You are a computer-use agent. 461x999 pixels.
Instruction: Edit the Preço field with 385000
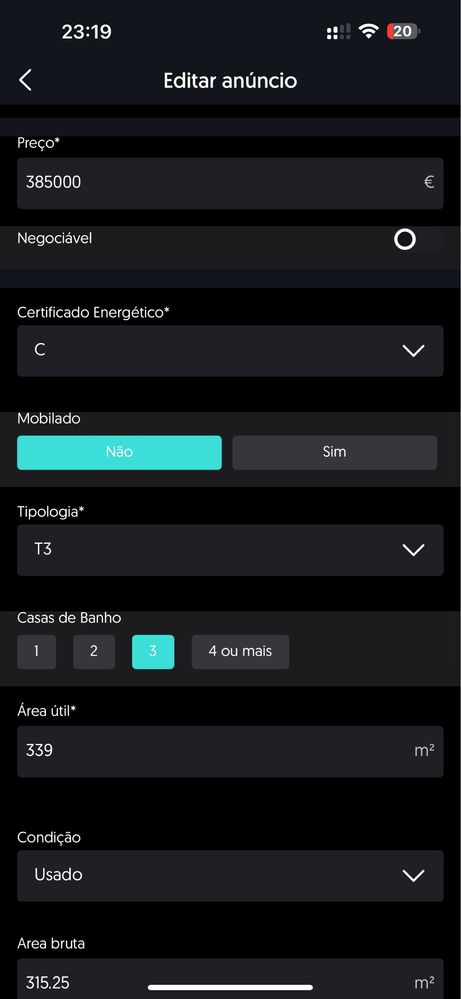pos(230,183)
